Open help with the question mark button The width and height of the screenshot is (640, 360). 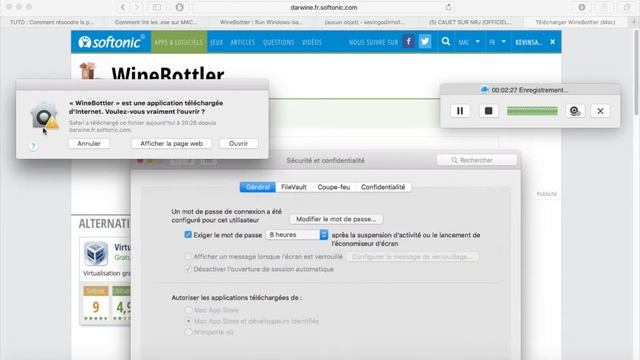pos(33,146)
